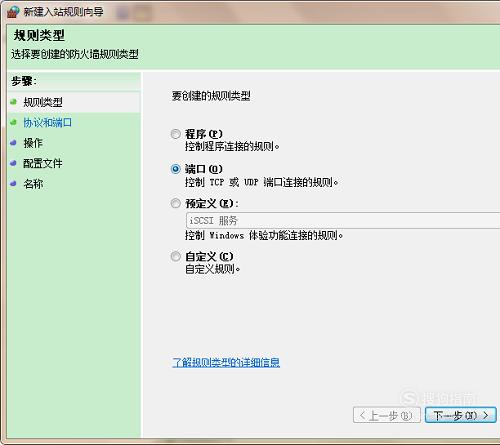Viewport: 500px width, 445px height.
Task: Select the 自定义(C) radio button
Action: (176, 256)
